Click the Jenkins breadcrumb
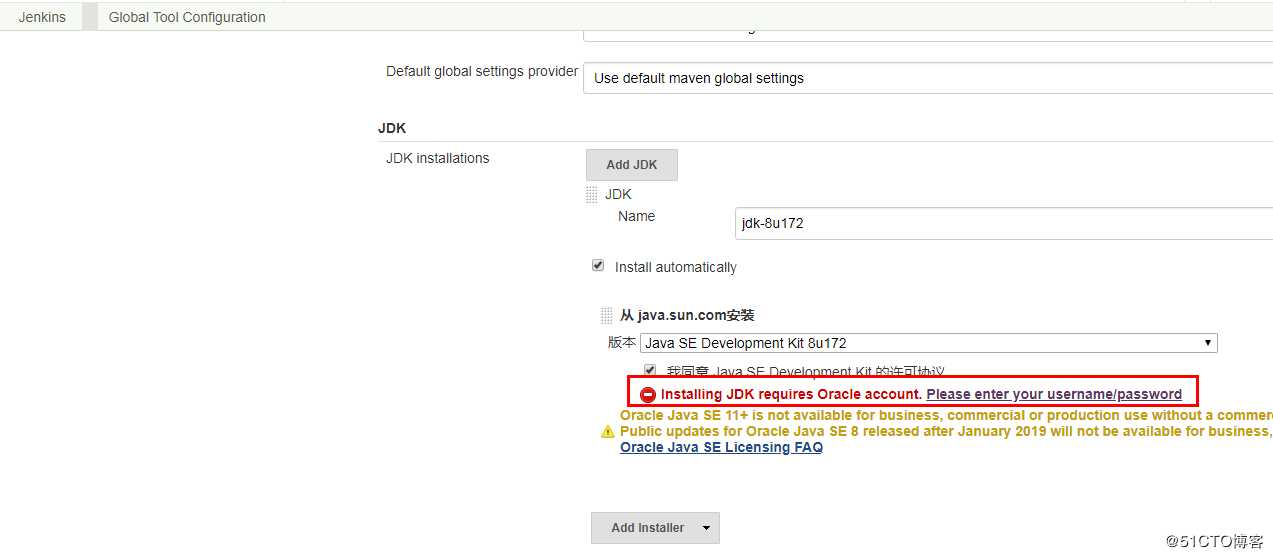The width and height of the screenshot is (1273, 558). pos(42,17)
